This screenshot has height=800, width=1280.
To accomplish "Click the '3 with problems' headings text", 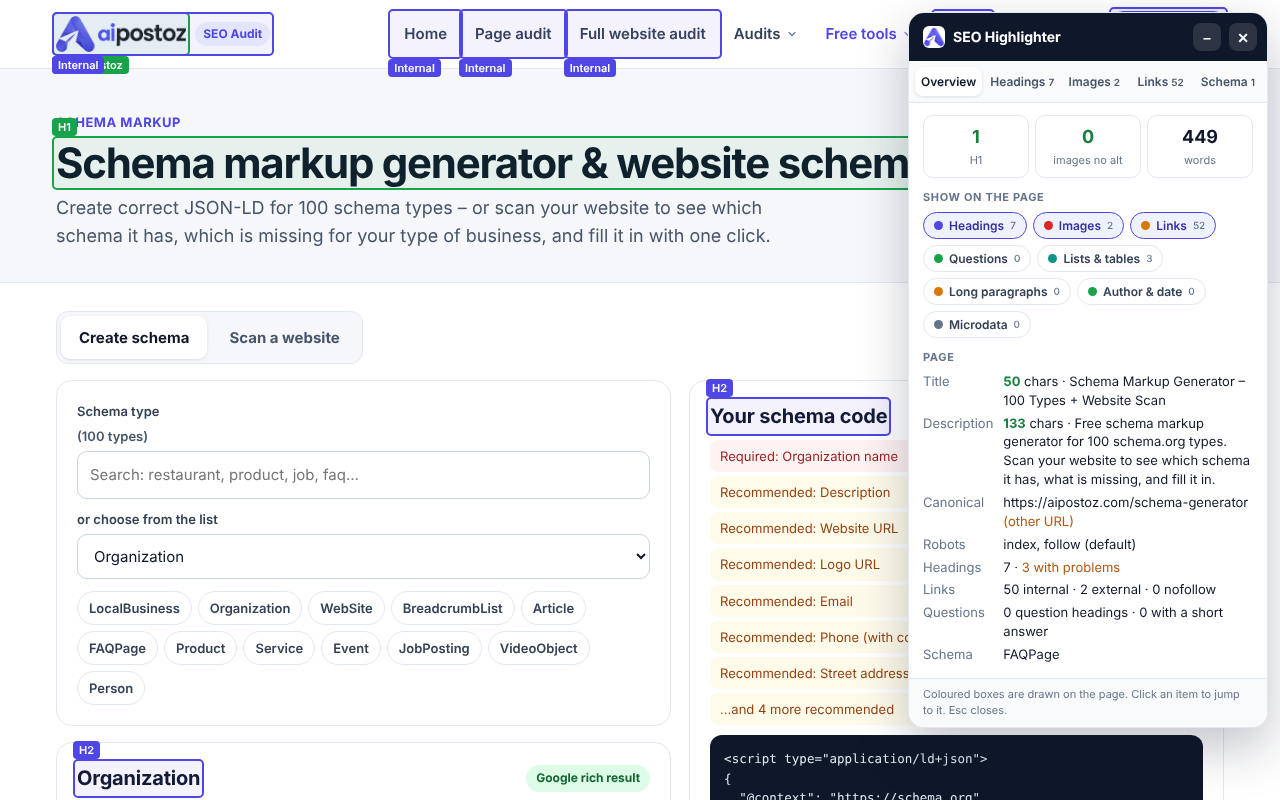I will [1070, 567].
